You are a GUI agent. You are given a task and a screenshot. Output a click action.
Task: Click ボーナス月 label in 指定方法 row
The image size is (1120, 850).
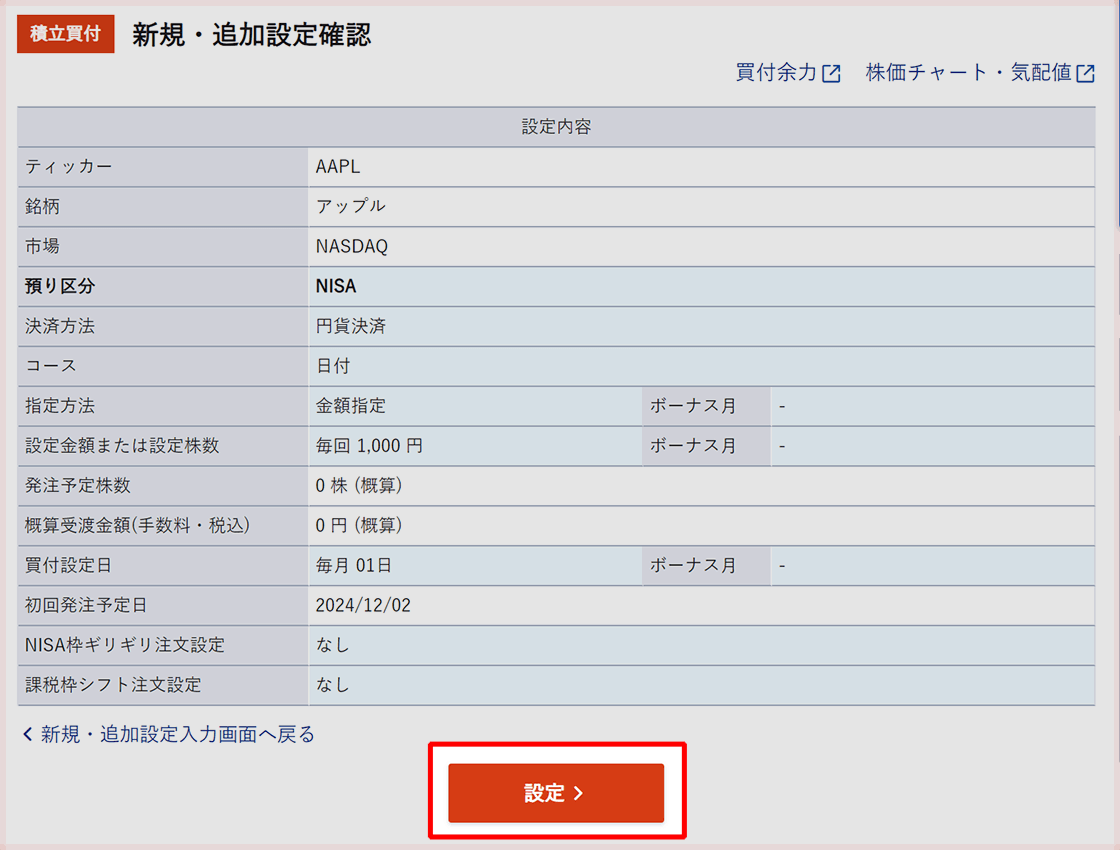(693, 406)
